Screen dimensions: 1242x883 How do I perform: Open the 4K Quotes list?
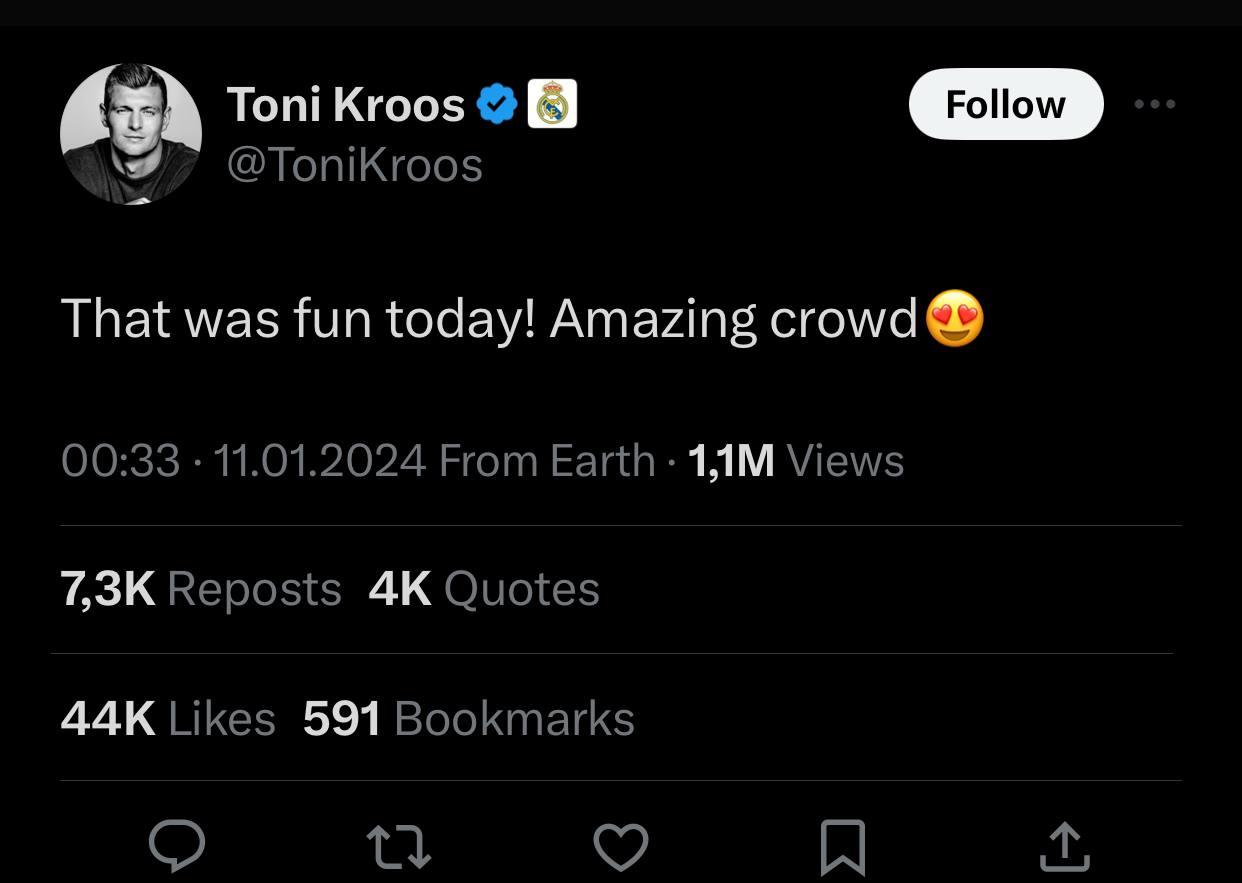(x=484, y=589)
